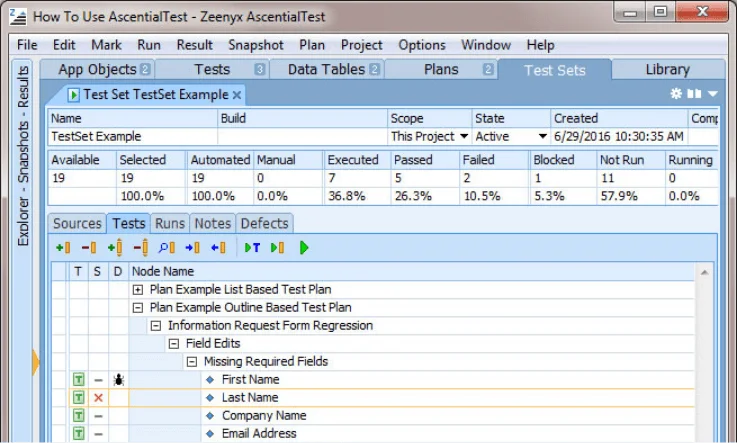Click the green plus expand-all items icon

[x=115, y=248]
